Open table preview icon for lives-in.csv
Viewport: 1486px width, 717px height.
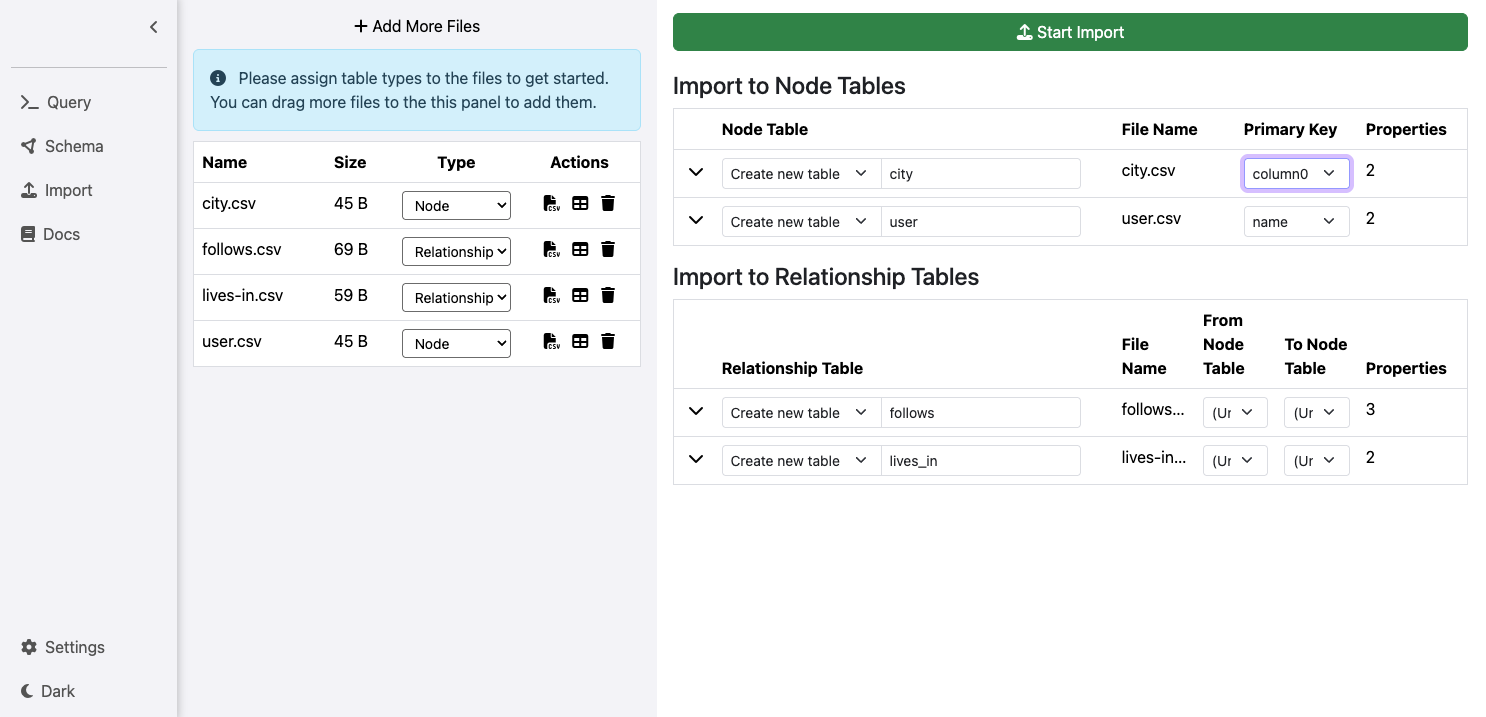pos(580,296)
